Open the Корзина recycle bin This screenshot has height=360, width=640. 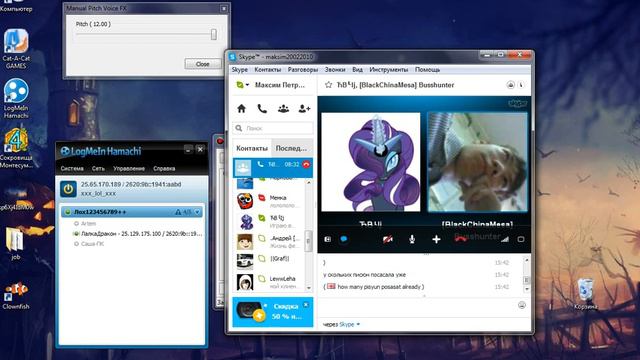pyautogui.click(x=585, y=294)
